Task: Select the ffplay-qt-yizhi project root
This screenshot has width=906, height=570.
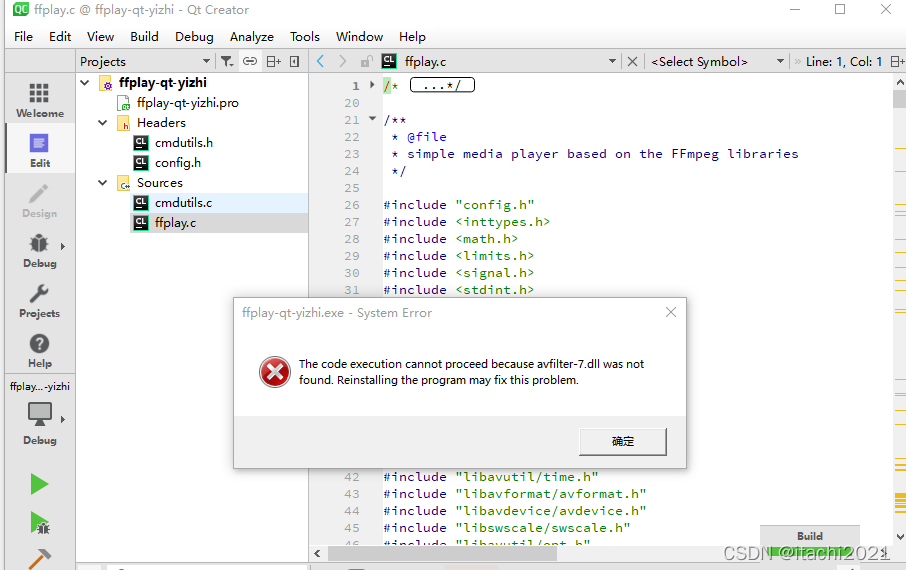Action: click(x=162, y=83)
